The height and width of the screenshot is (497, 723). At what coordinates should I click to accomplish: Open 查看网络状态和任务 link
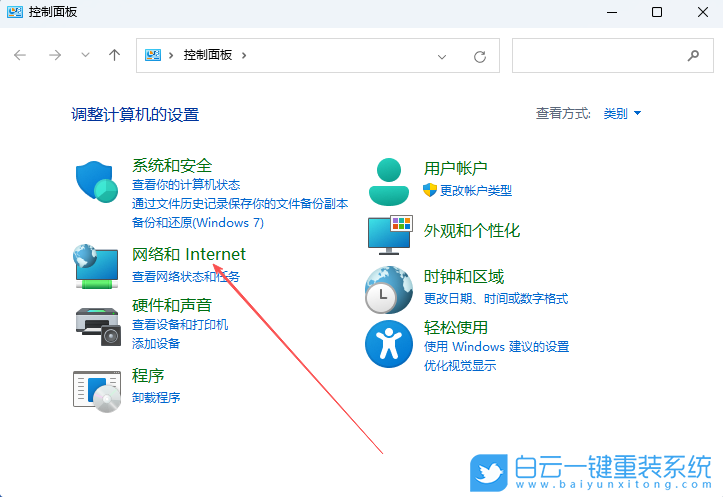click(186, 276)
